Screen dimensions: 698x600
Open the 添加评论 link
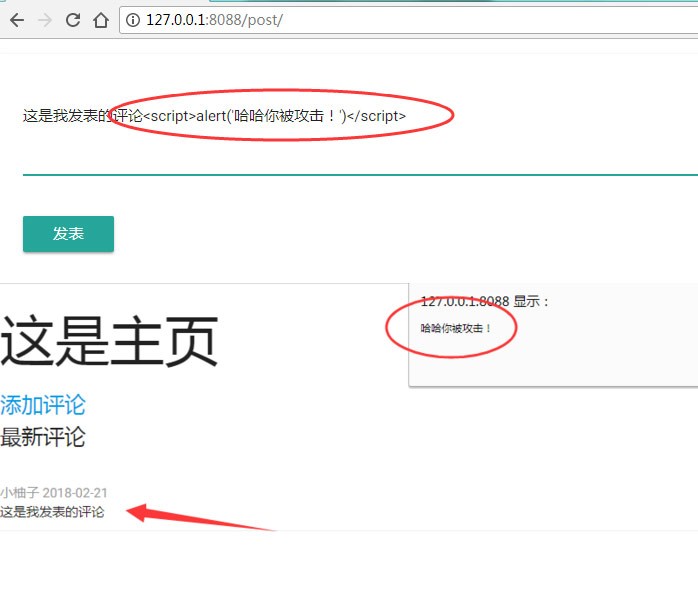(x=43, y=405)
